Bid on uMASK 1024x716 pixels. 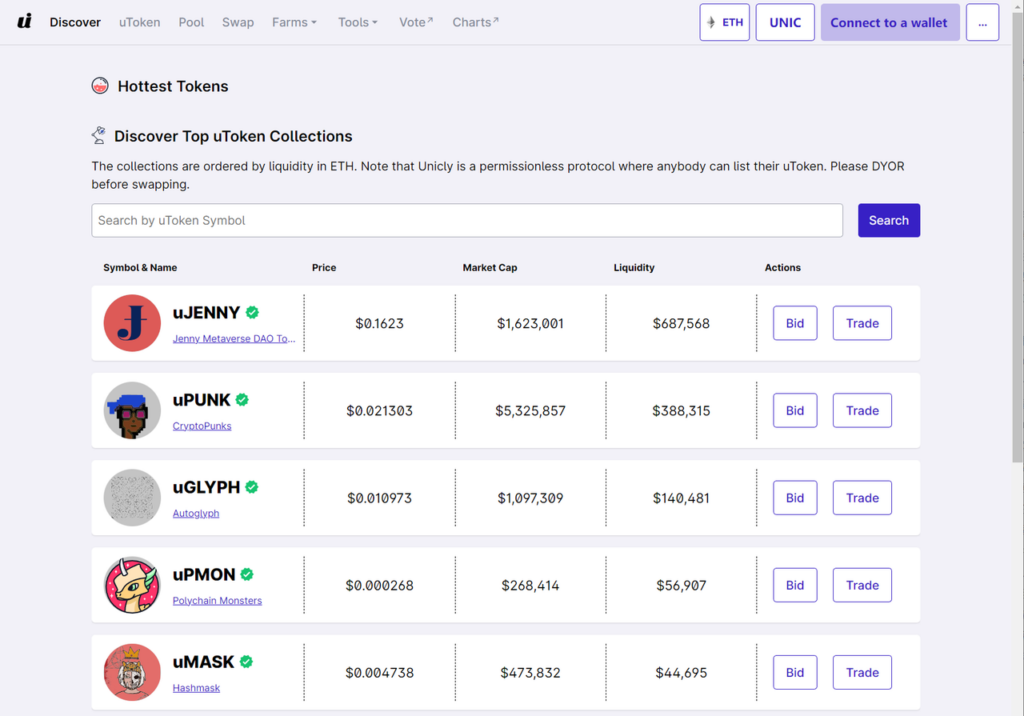point(795,672)
